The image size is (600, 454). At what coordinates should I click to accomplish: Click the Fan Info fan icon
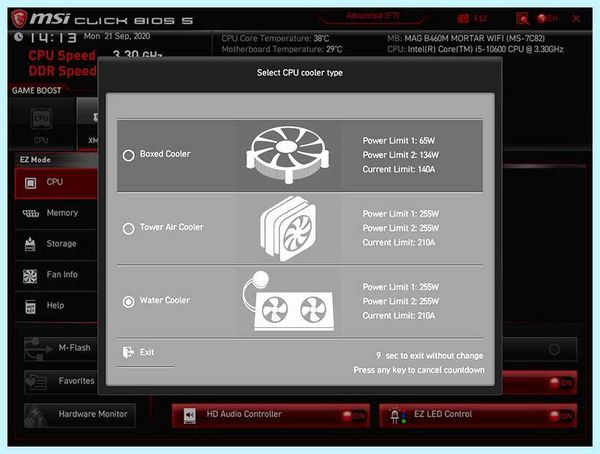(30, 276)
